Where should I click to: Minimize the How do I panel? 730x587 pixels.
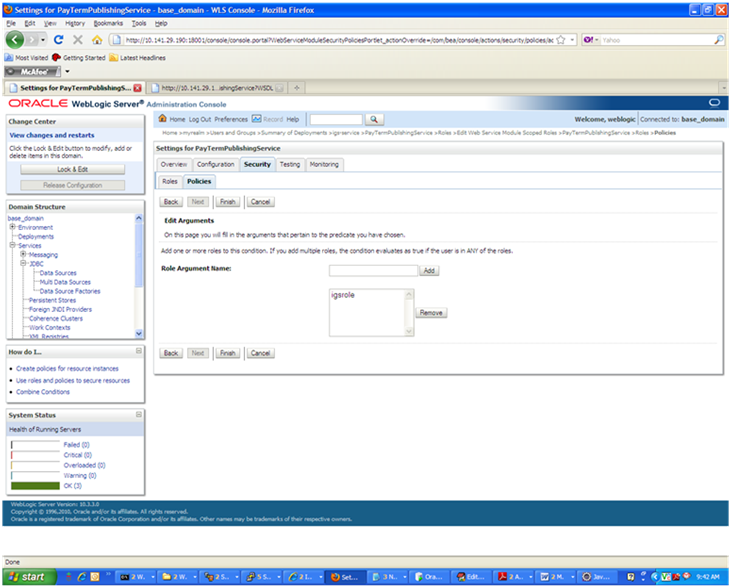pos(139,351)
